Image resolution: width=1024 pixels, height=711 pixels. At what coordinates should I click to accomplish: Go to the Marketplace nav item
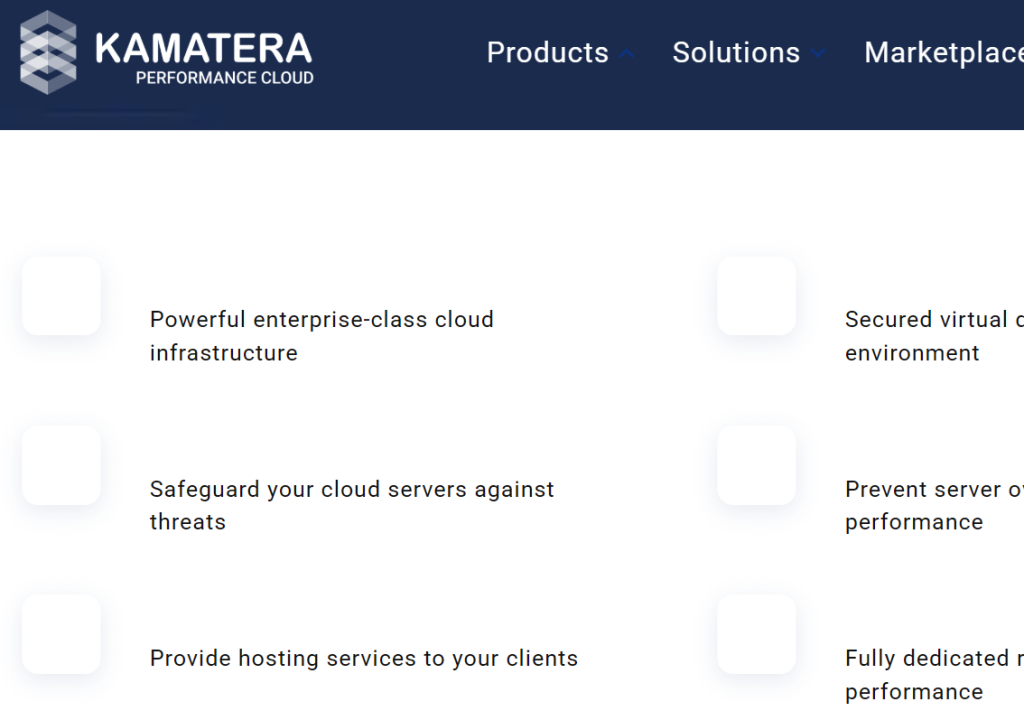pyautogui.click(x=944, y=53)
